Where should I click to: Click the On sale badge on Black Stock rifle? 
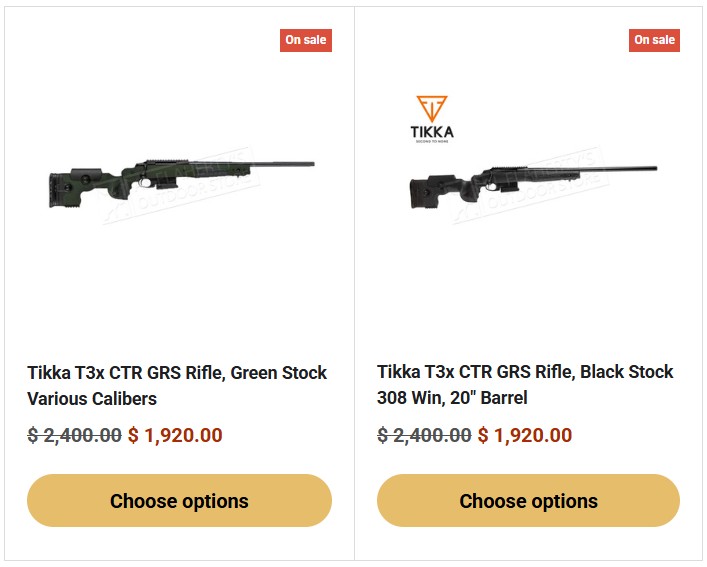tap(655, 40)
